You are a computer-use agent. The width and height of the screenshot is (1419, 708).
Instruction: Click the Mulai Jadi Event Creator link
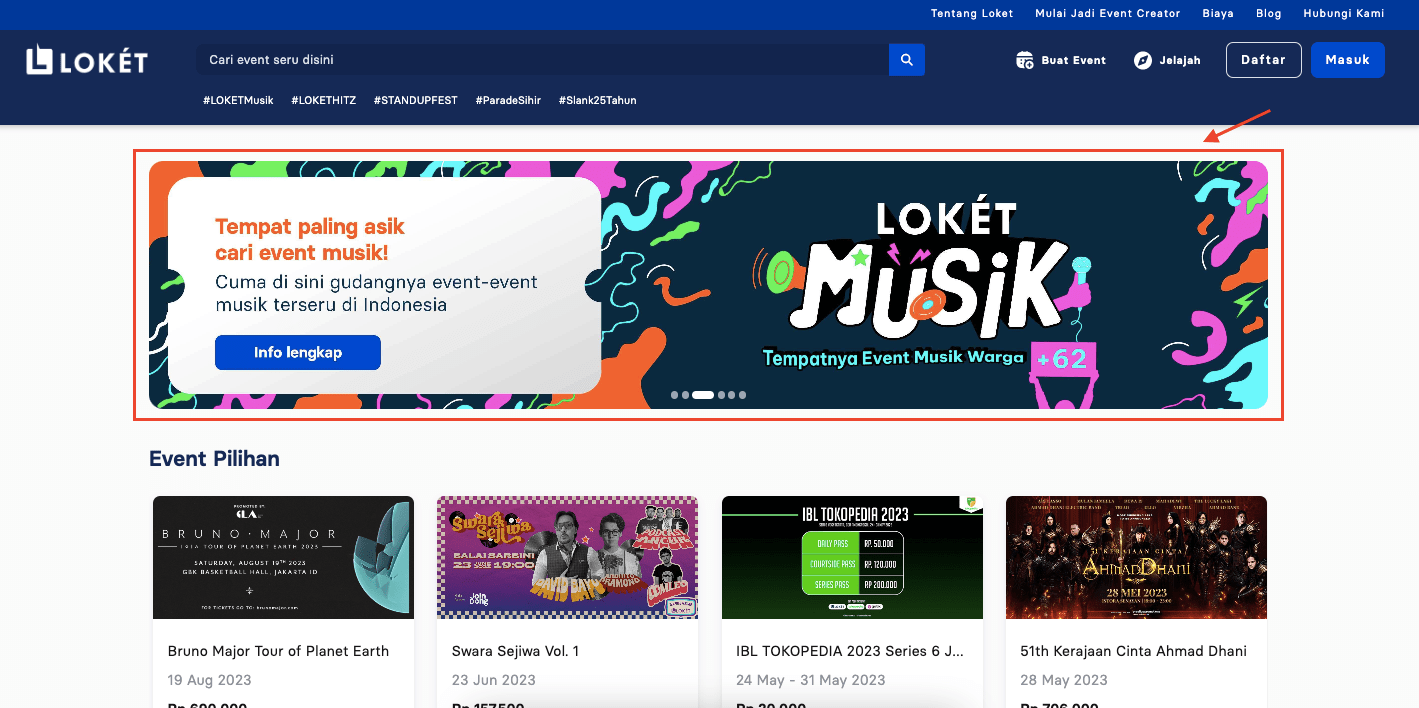coord(1107,14)
